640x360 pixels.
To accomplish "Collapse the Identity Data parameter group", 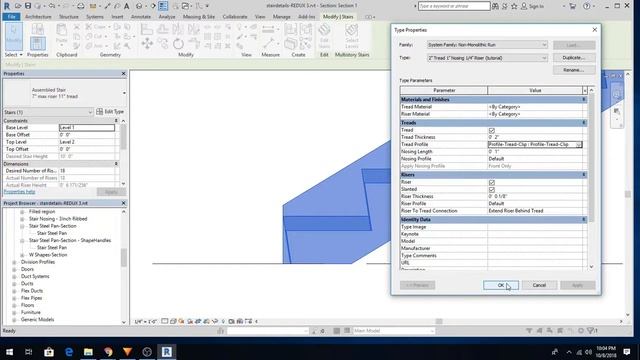I will [584, 220].
